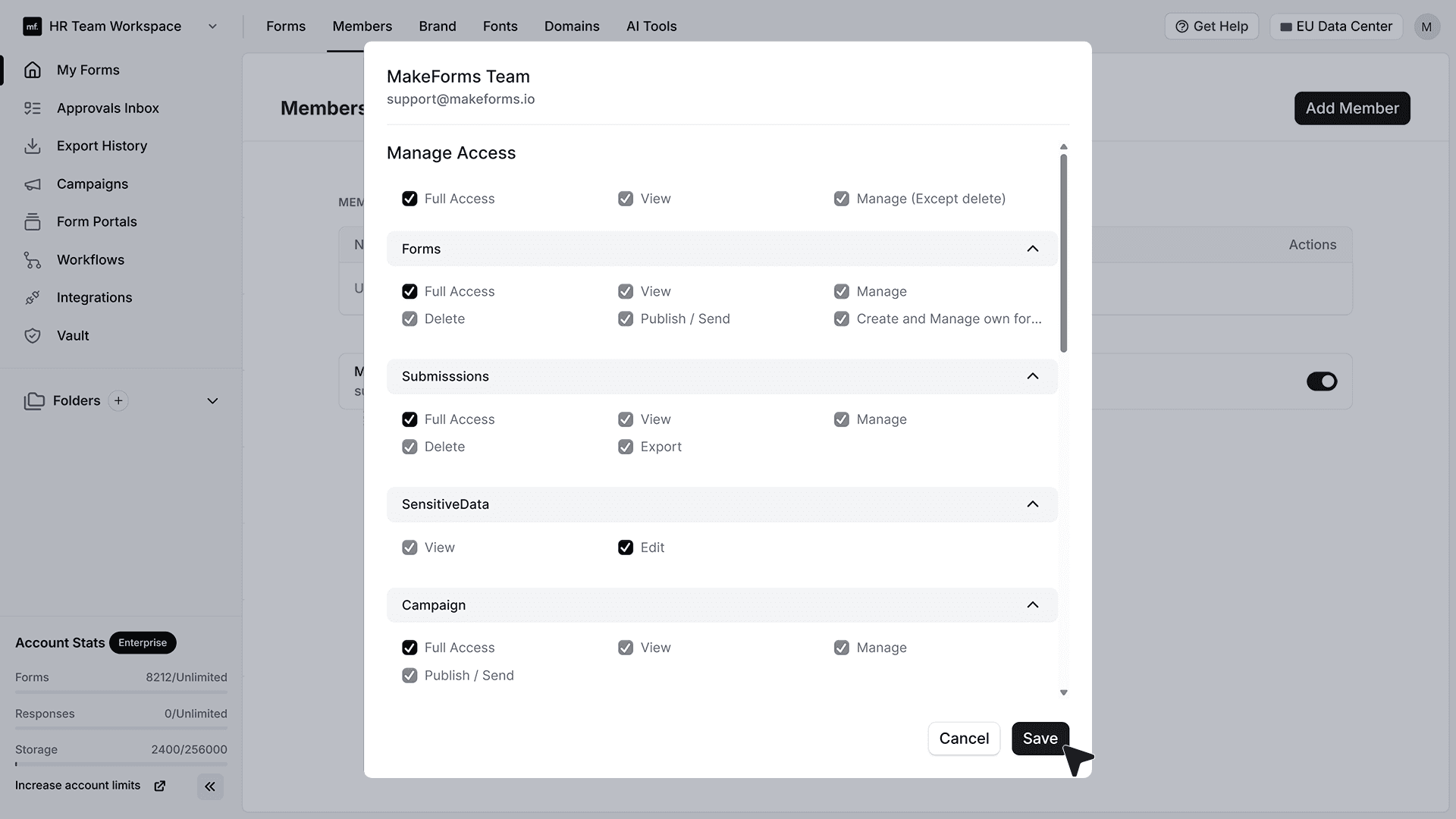Save the access changes
The image size is (1456, 819).
(1040, 739)
